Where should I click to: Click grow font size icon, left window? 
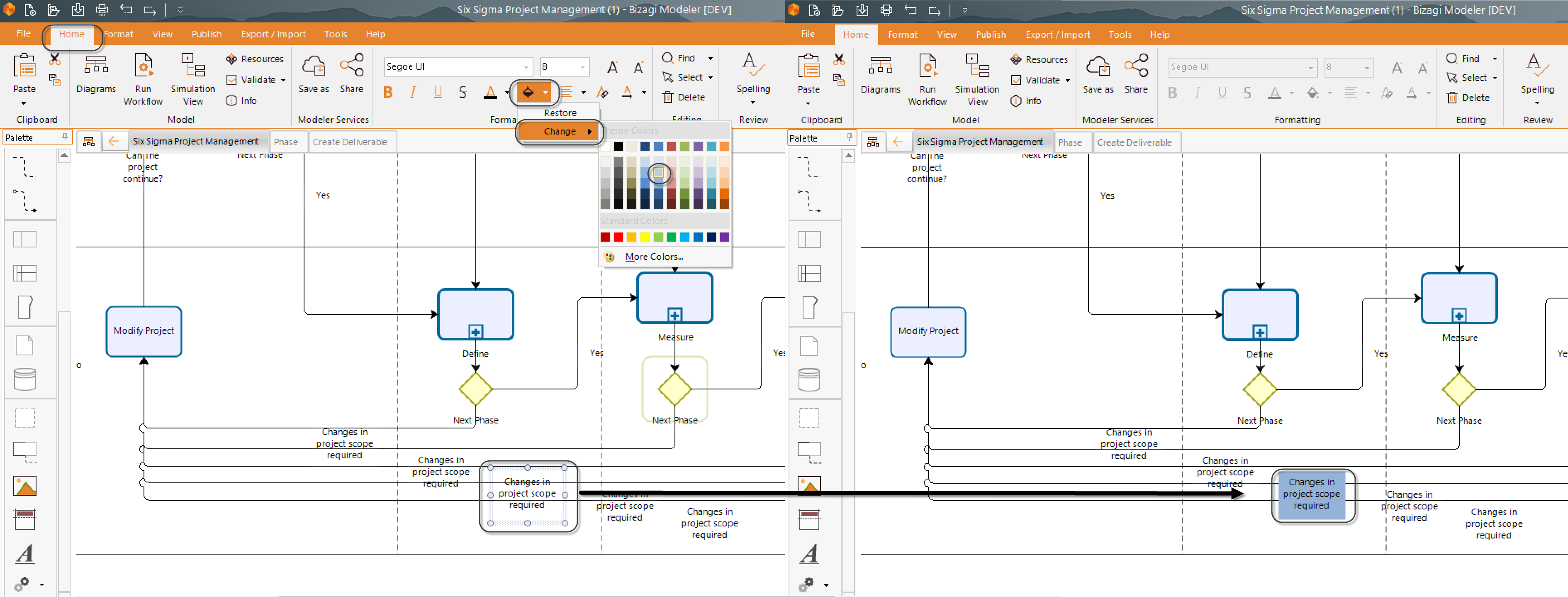coord(612,67)
